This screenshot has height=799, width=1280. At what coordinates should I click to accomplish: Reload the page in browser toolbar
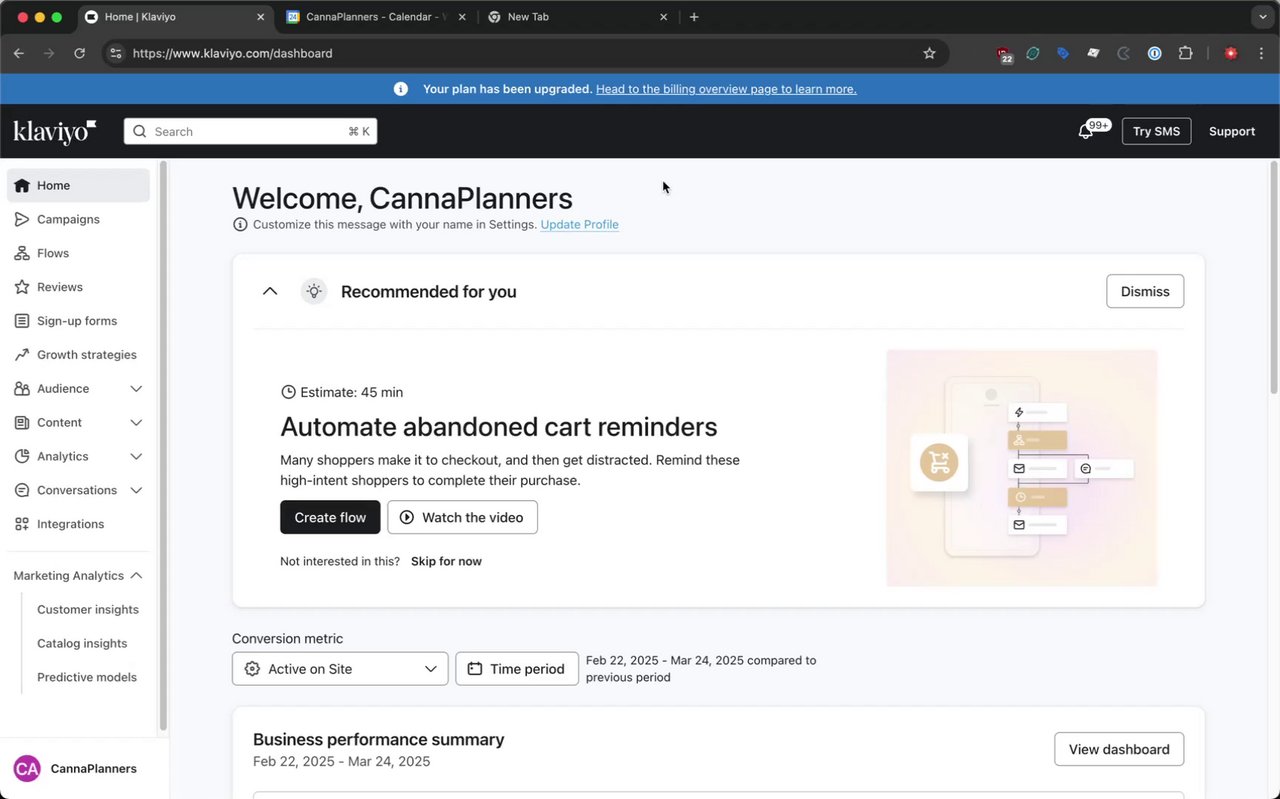coord(79,53)
